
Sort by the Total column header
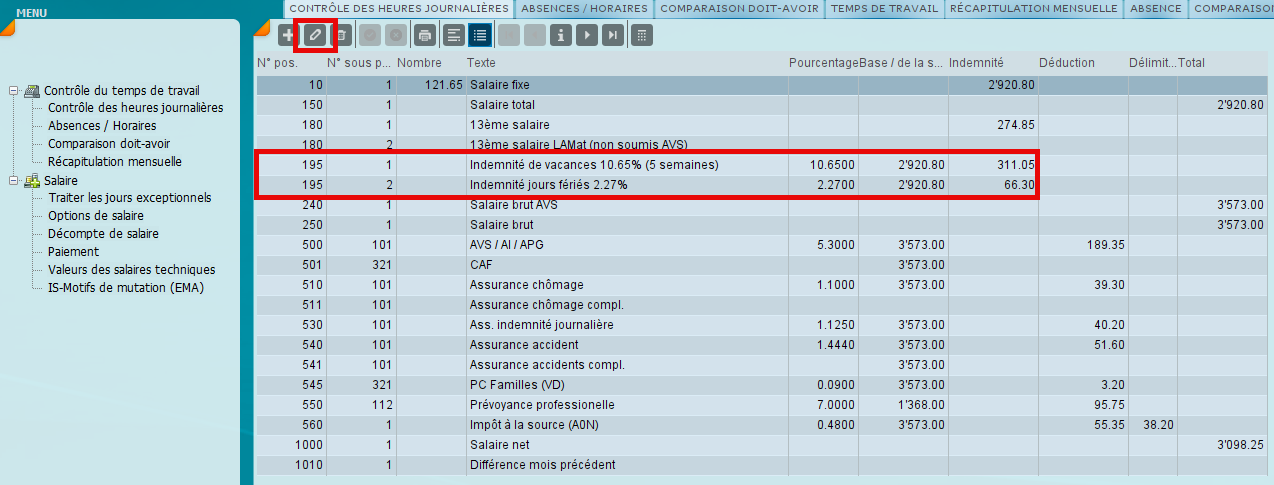point(1222,63)
